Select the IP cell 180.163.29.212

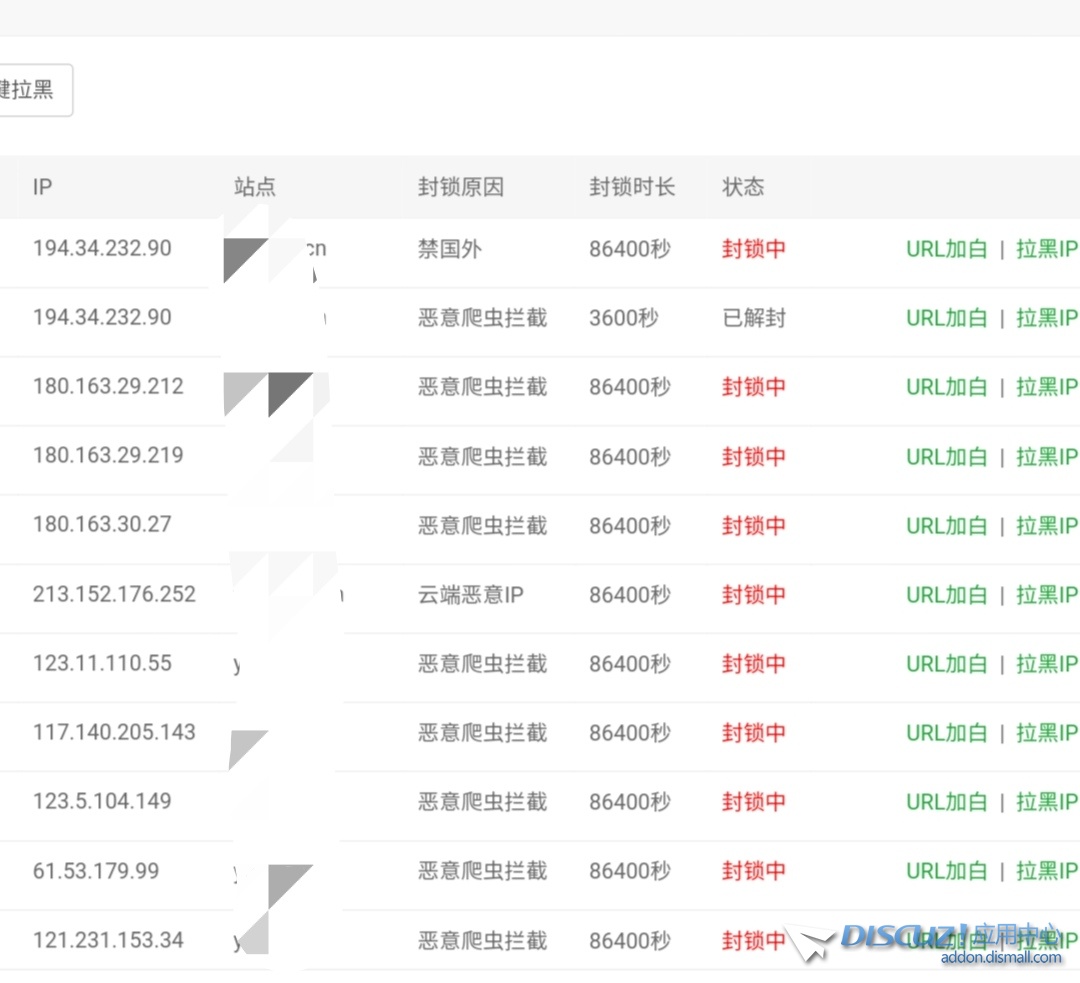[108, 386]
